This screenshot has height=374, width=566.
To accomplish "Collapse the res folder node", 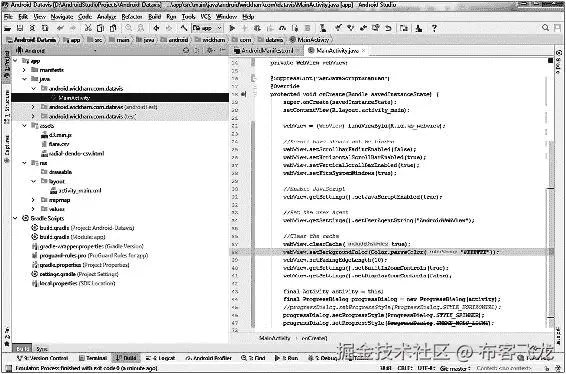I will coord(24,163).
